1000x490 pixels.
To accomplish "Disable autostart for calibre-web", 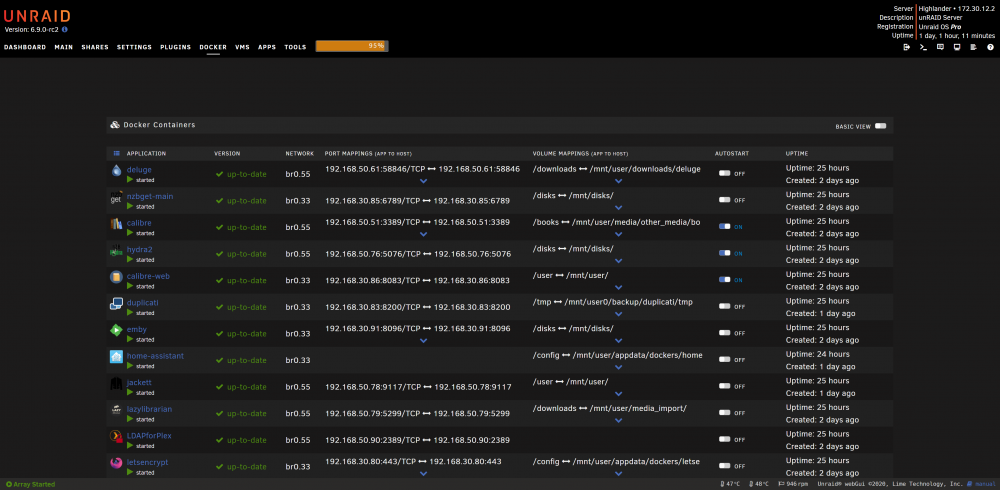I will click(724, 280).
